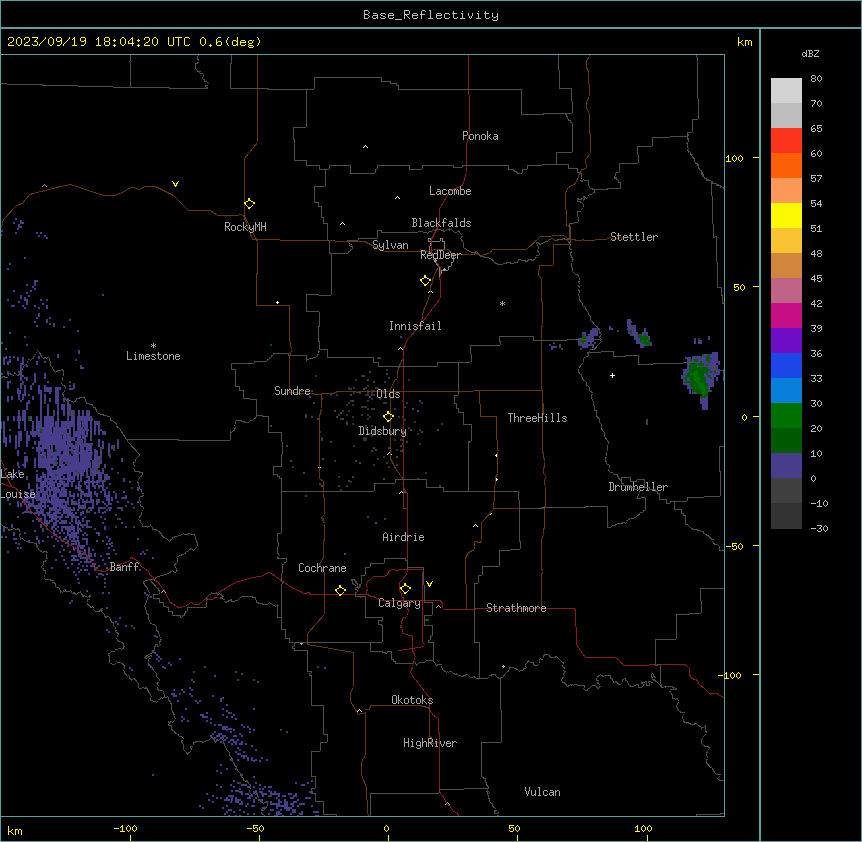Select the yellow diamond marker below RedDeer
862x842 pixels.
[425, 281]
